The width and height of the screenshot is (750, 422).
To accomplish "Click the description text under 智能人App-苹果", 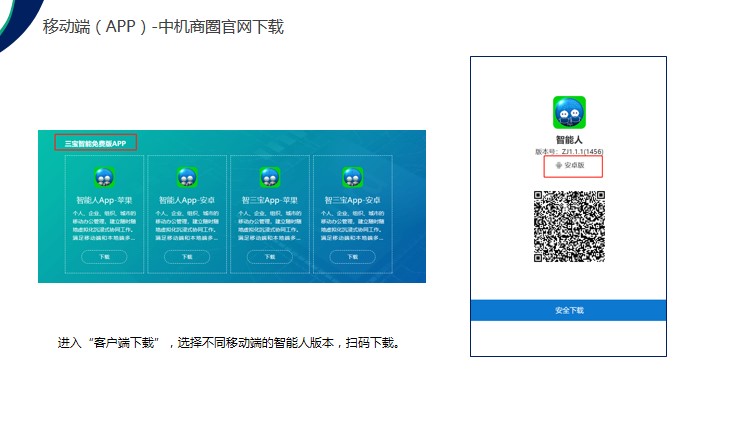I will (x=104, y=225).
